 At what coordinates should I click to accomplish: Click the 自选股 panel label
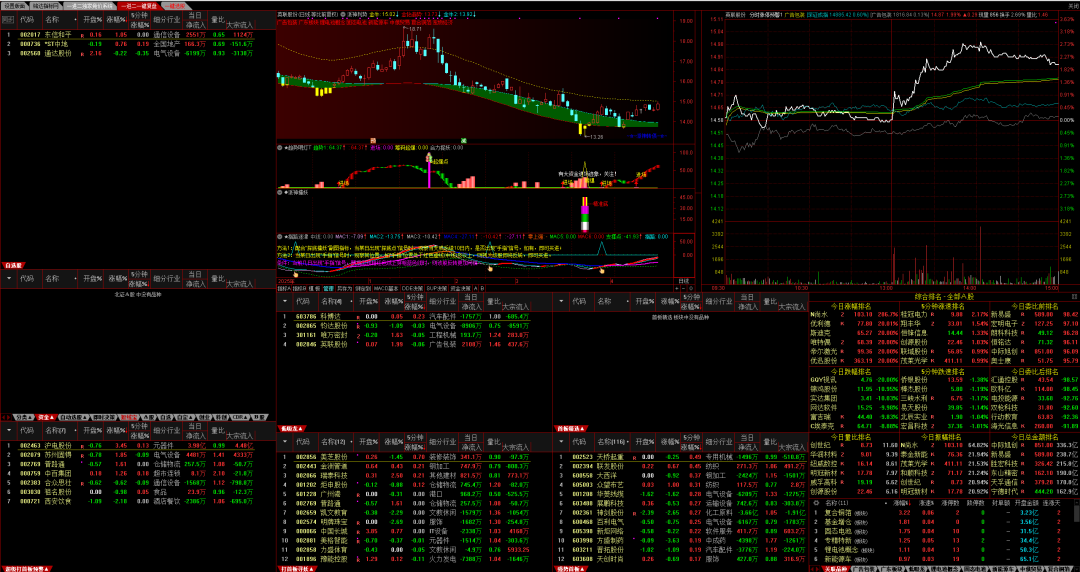pyautogui.click(x=14, y=265)
